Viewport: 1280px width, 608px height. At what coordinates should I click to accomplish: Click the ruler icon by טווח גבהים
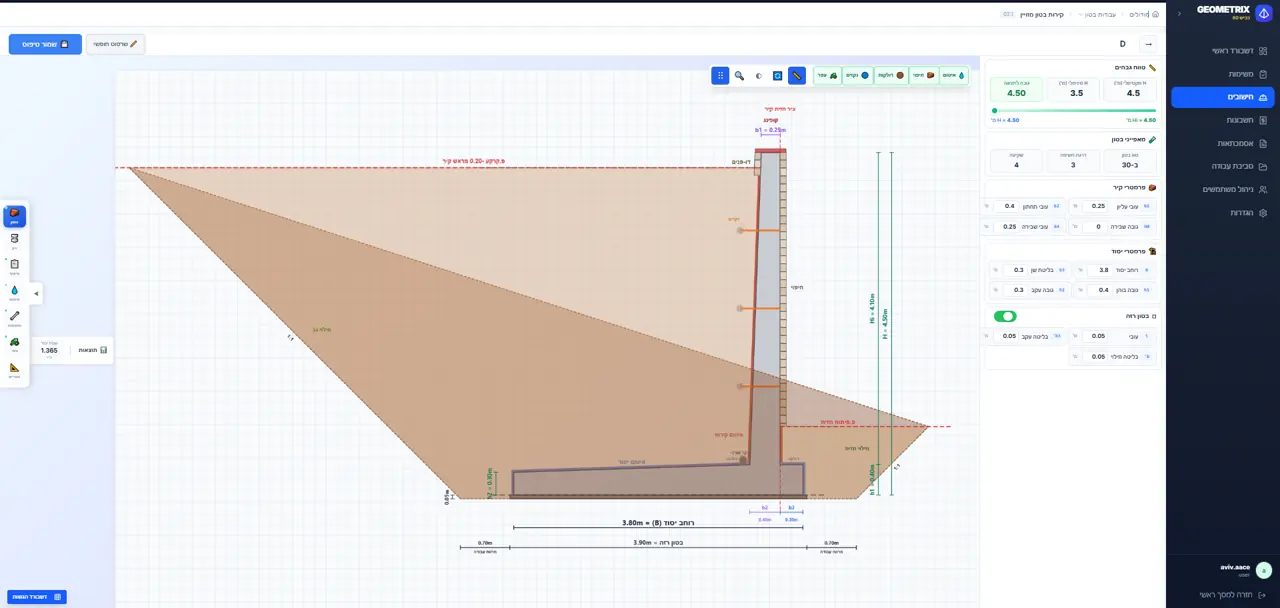click(x=1152, y=67)
